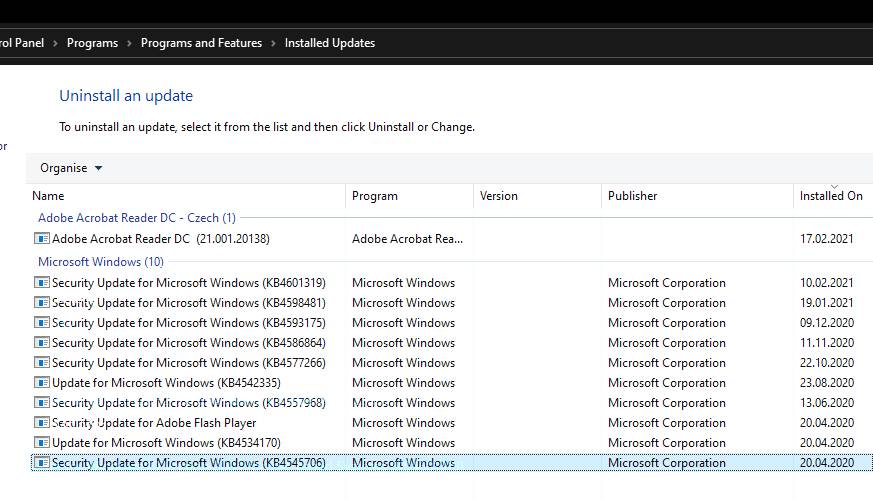Click the 10.02.2021 install date
The height and width of the screenshot is (500, 873).
click(x=826, y=282)
